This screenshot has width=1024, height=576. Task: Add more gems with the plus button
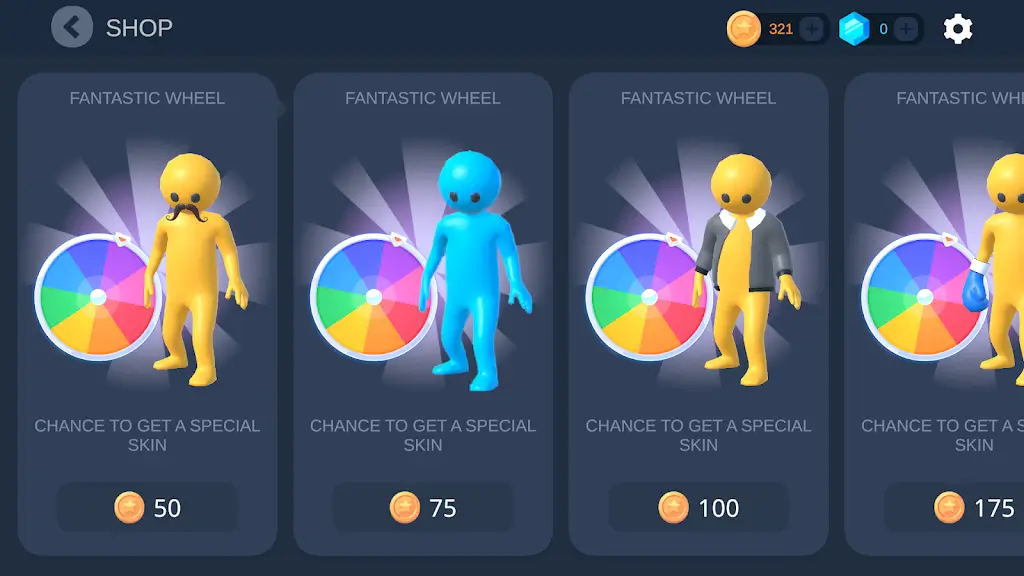(x=906, y=29)
